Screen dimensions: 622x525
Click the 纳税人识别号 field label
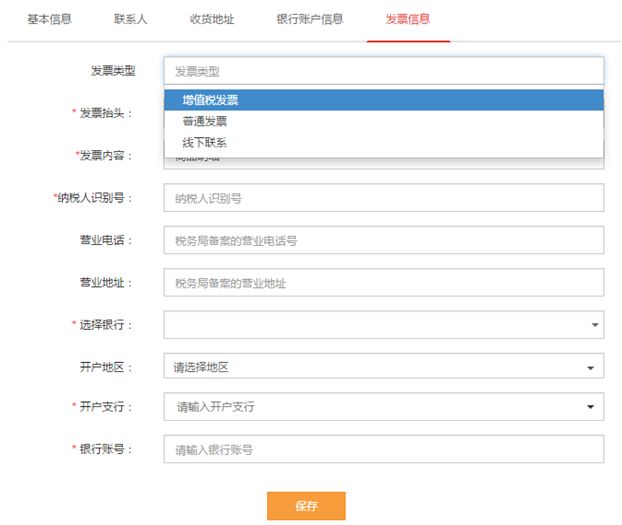click(x=93, y=198)
